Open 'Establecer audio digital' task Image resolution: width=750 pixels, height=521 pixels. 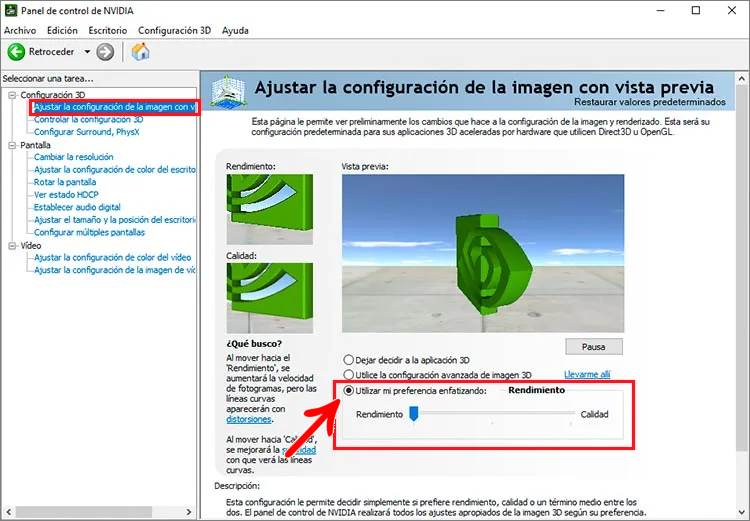coord(77,207)
